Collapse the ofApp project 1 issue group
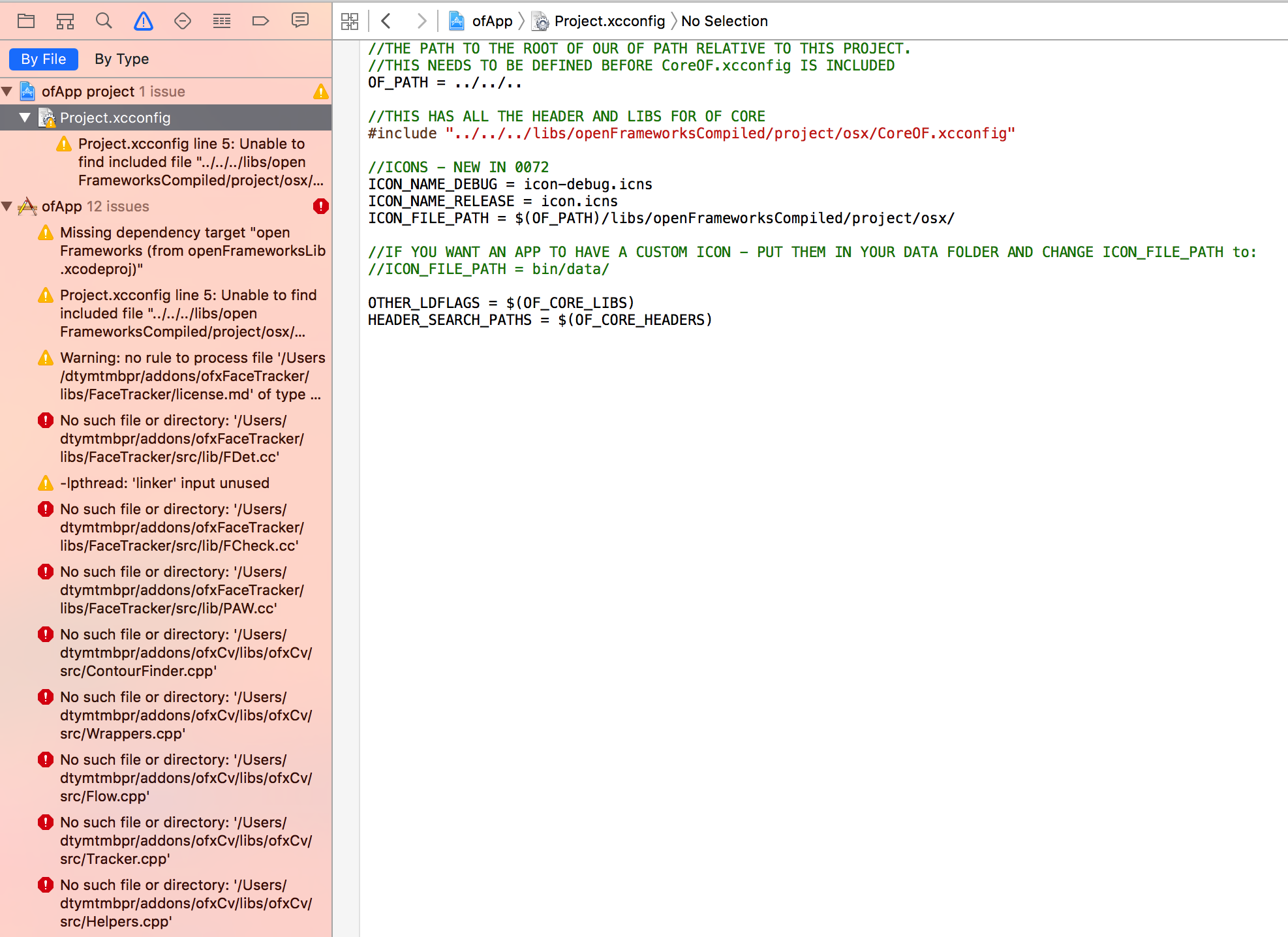The height and width of the screenshot is (937, 1288). [7, 91]
